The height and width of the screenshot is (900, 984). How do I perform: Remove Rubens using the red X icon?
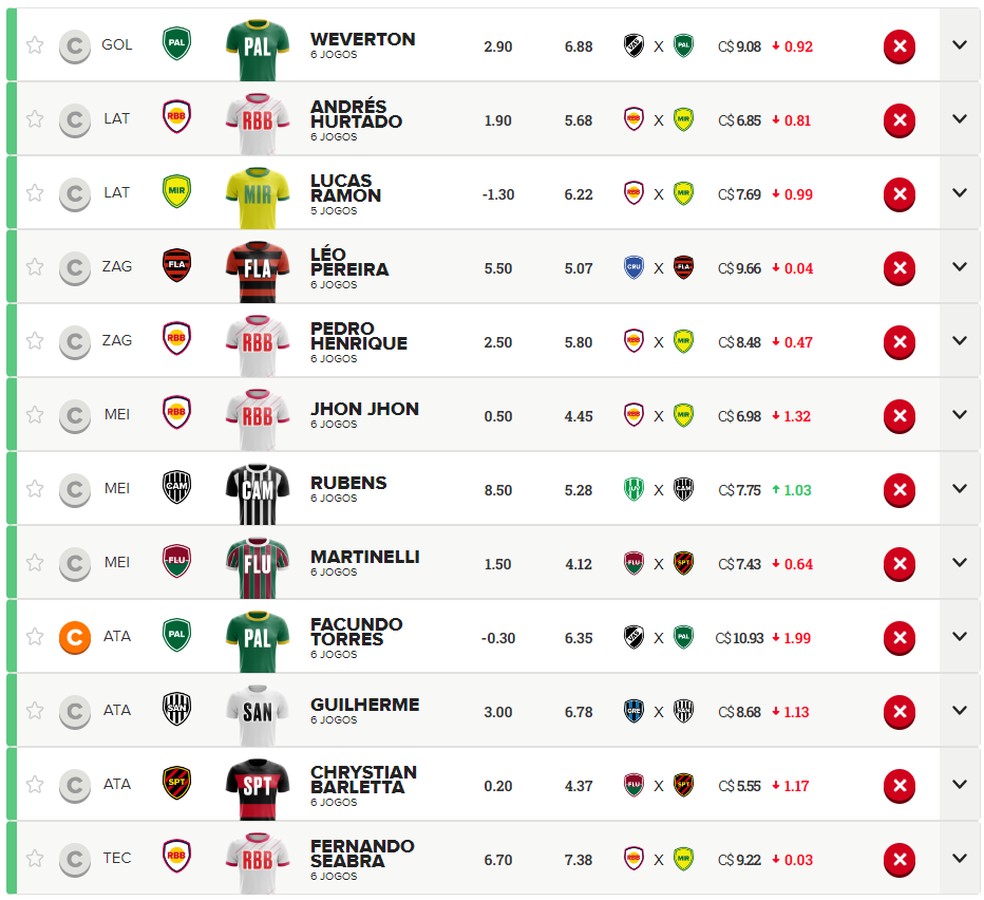[899, 490]
